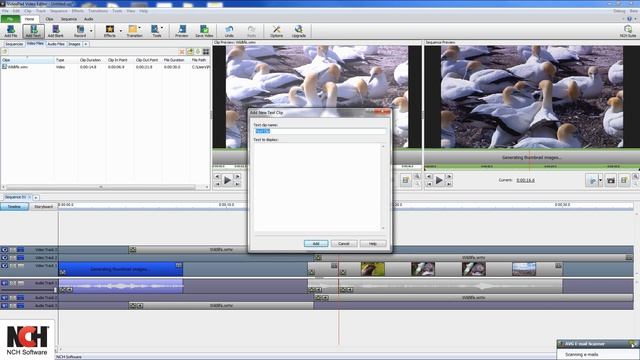This screenshot has height=360, width=640.
Task: Zoom in icon beside Sequence Preview controls
Action: (x=636, y=176)
